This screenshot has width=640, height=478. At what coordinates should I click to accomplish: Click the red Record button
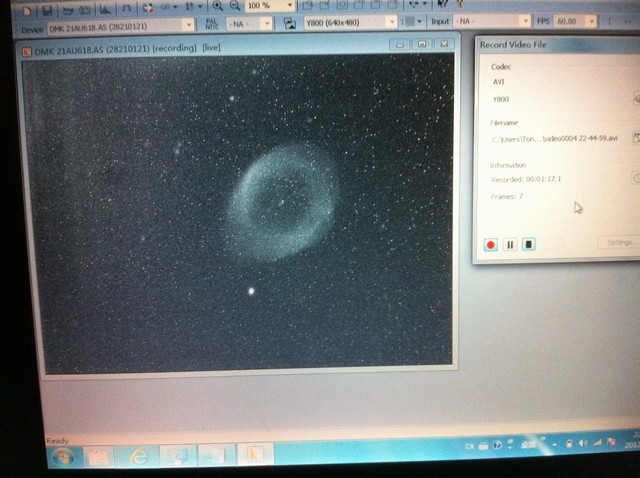tap(491, 244)
